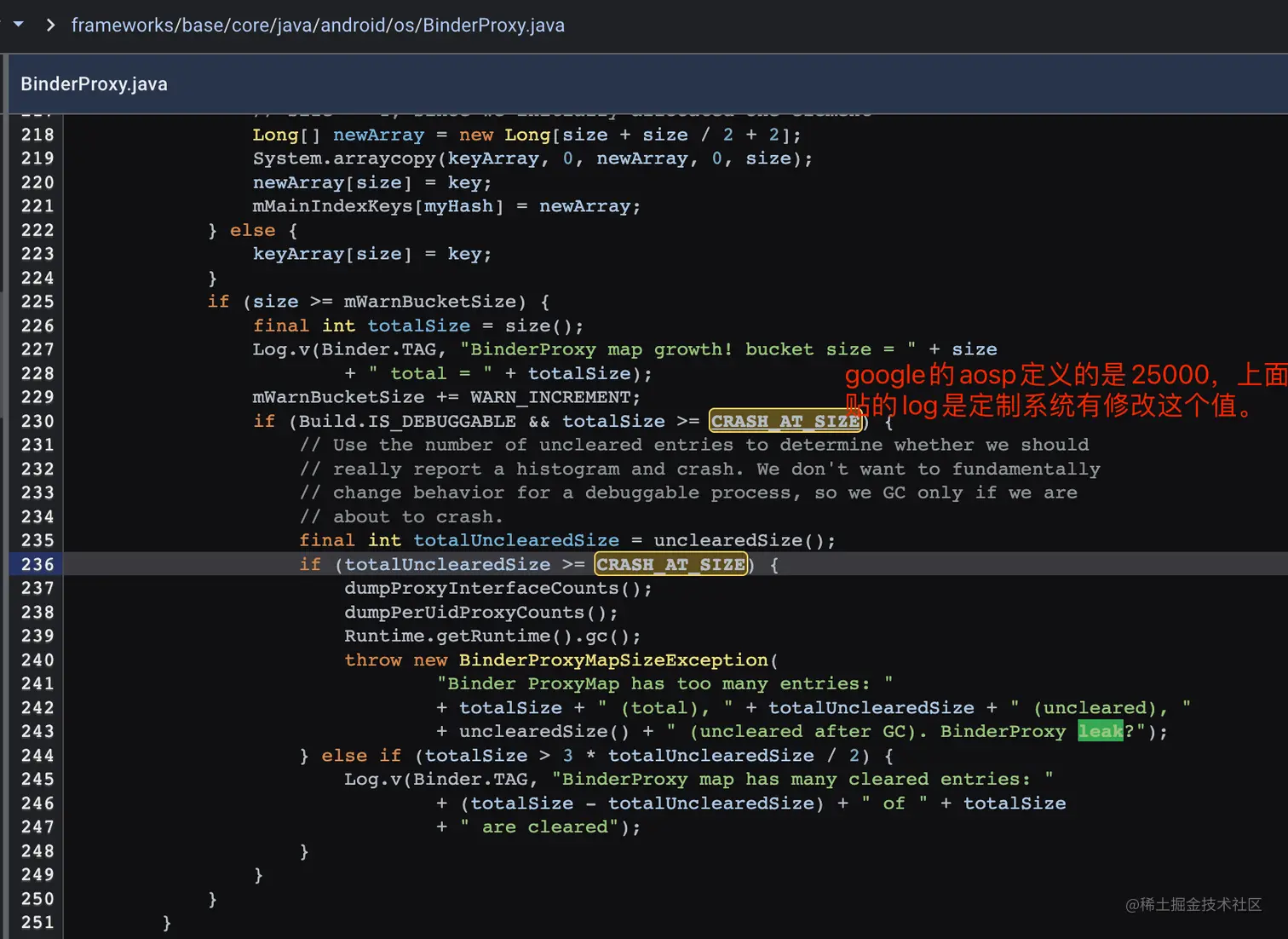Expand the dropdown arrow before the file path
1288x939 pixels.
(x=18, y=25)
